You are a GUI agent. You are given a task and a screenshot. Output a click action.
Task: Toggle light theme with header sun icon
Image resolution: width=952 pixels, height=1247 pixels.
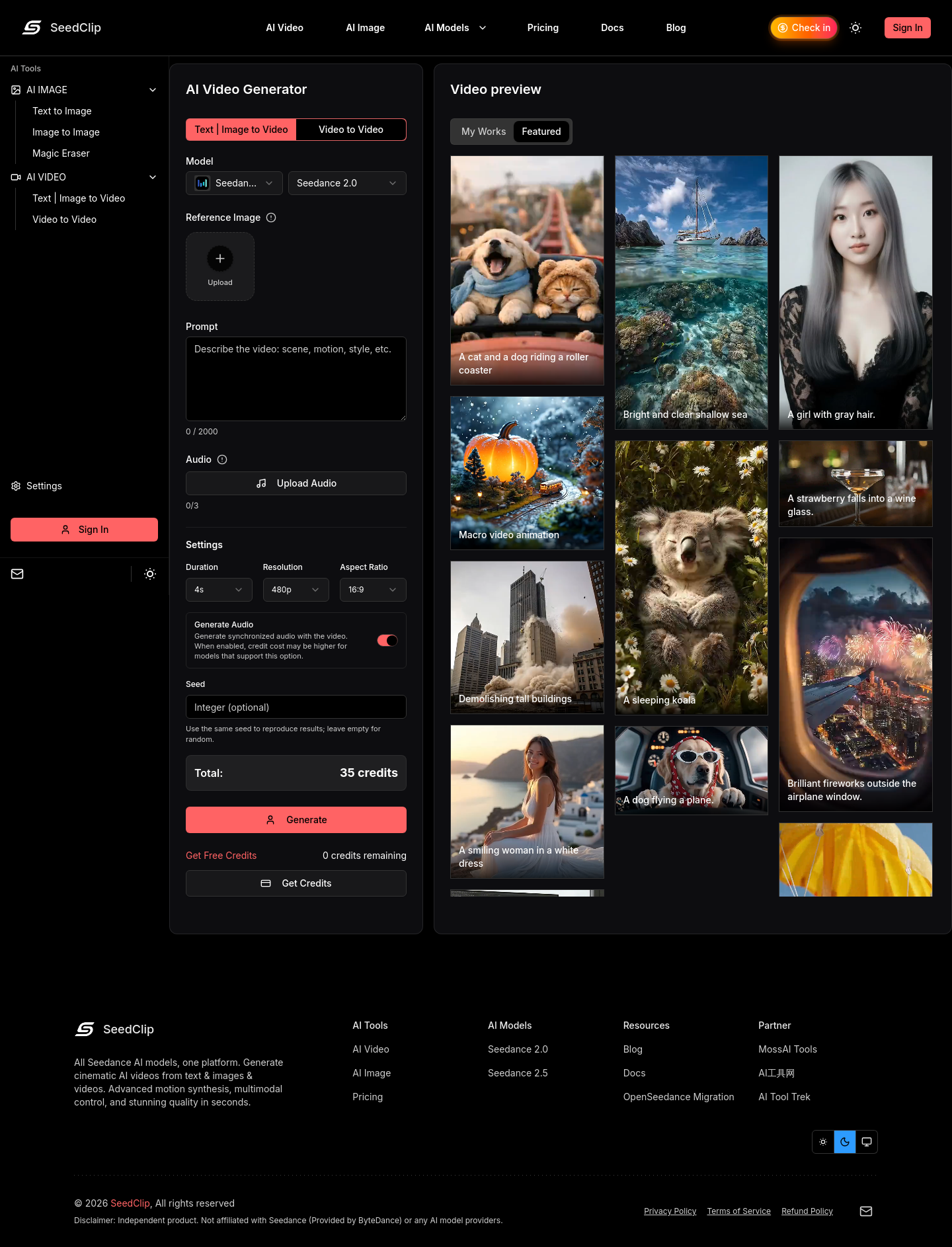pyautogui.click(x=855, y=28)
